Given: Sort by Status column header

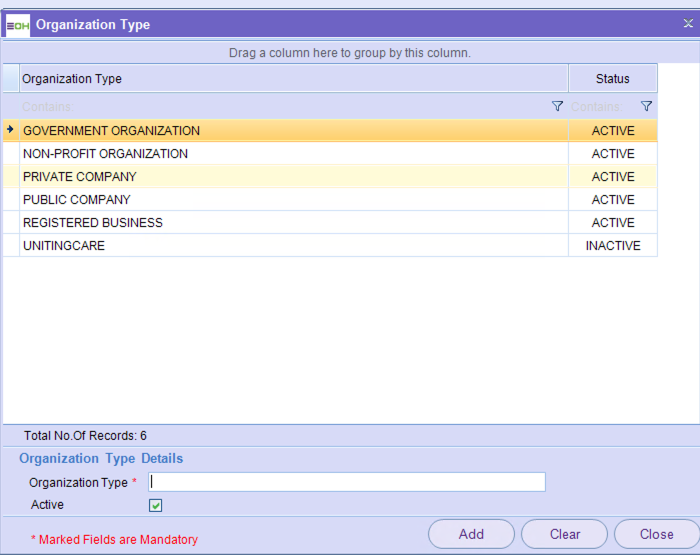Looking at the screenshot, I should pyautogui.click(x=612, y=79).
